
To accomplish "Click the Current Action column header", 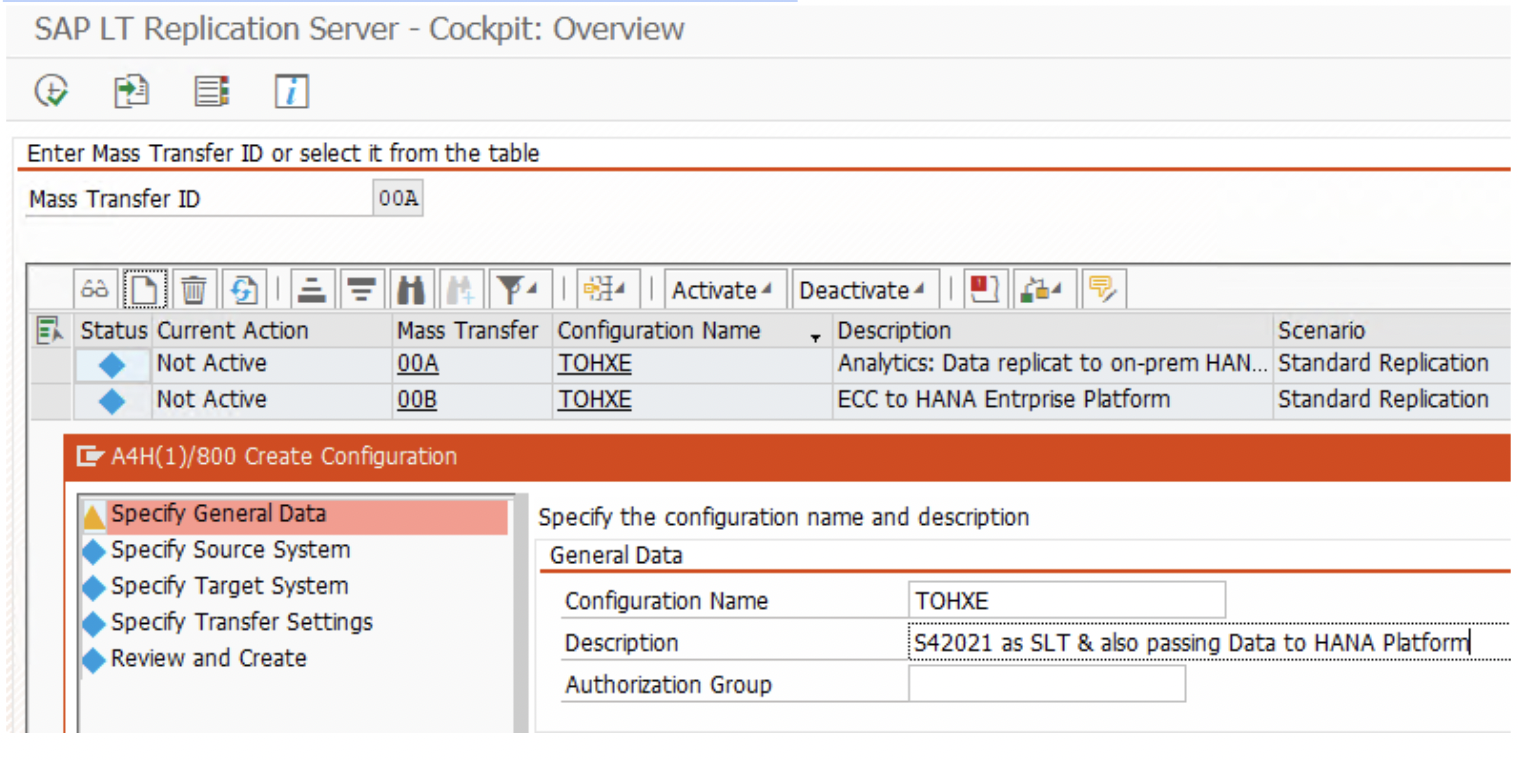I will click(272, 330).
